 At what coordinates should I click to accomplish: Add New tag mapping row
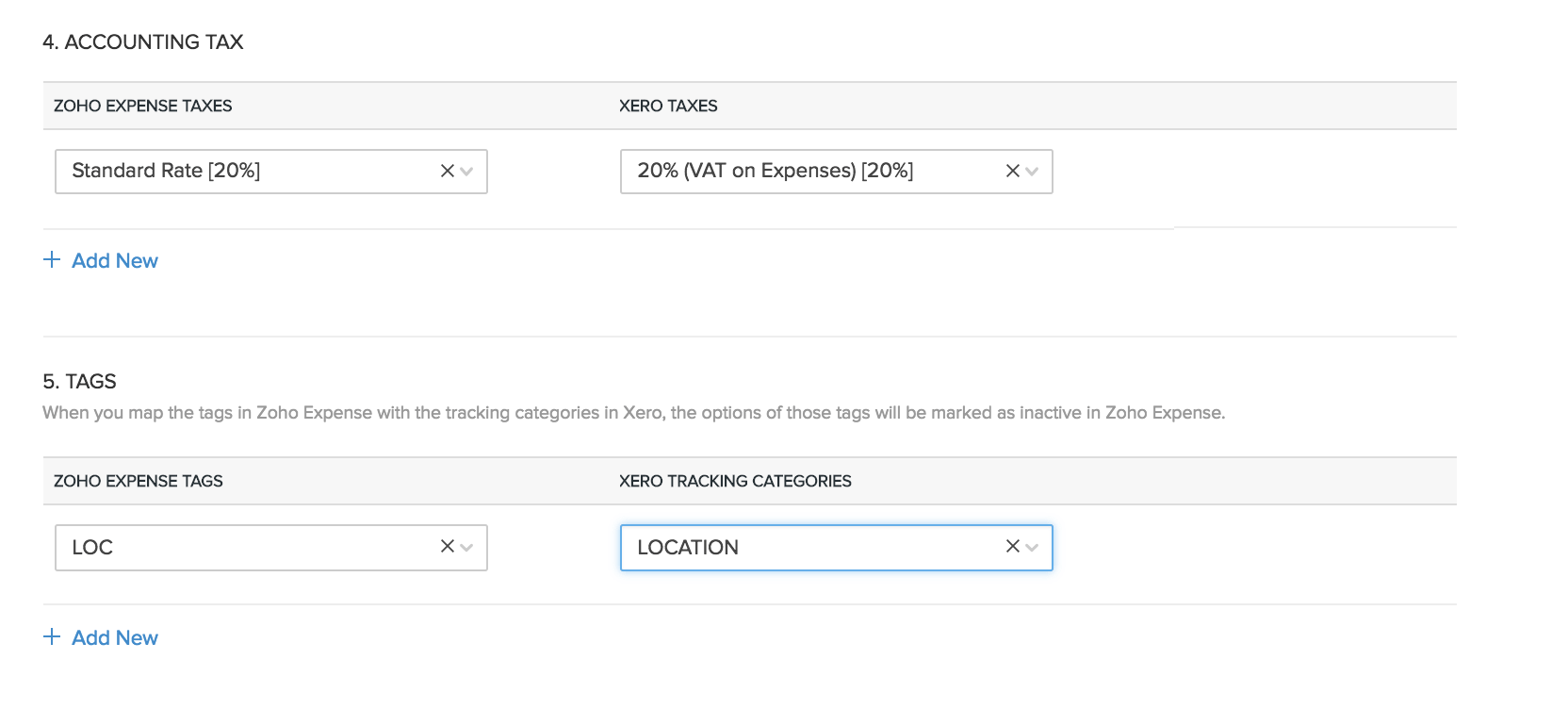point(114,638)
